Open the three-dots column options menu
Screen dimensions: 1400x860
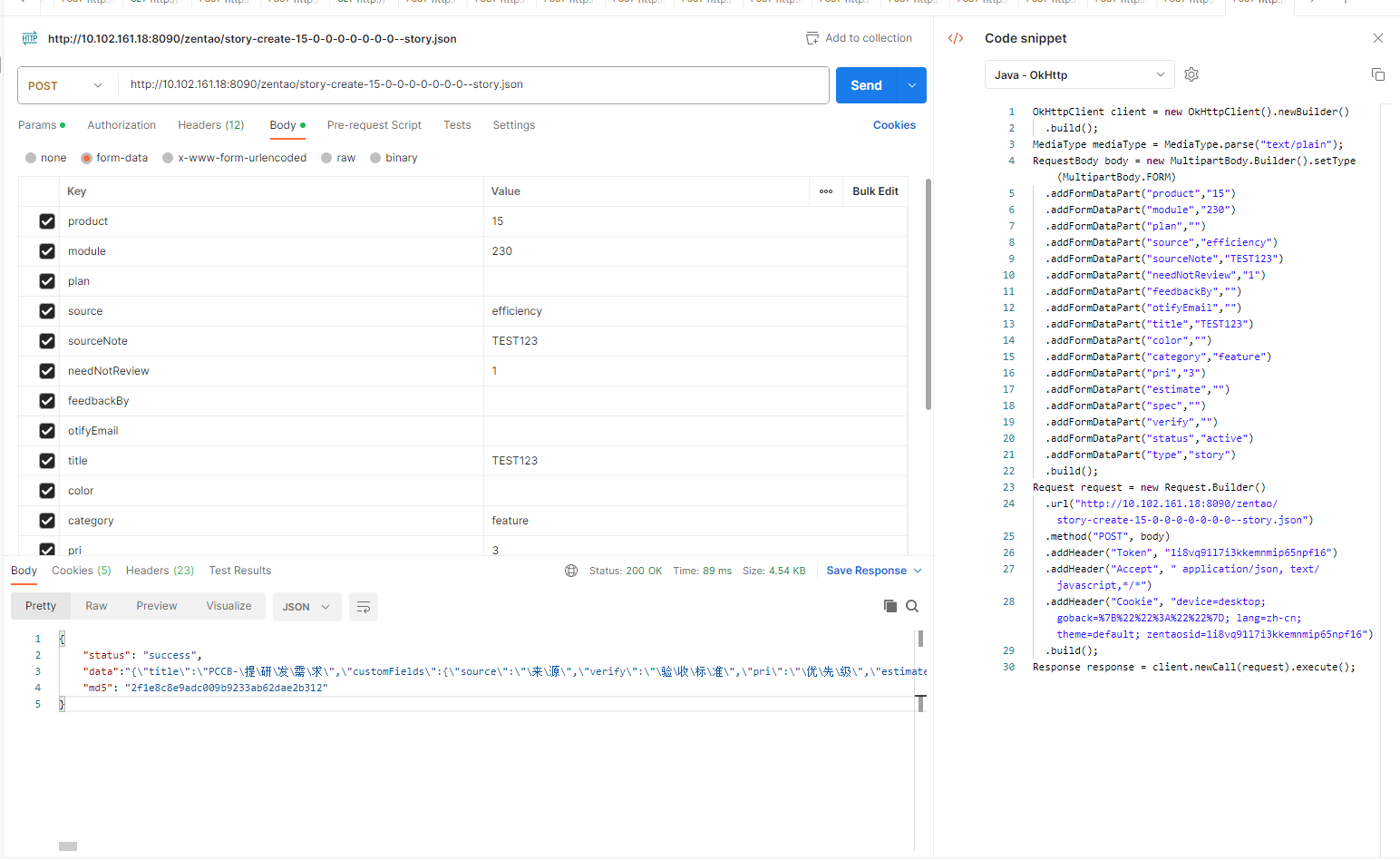point(826,191)
